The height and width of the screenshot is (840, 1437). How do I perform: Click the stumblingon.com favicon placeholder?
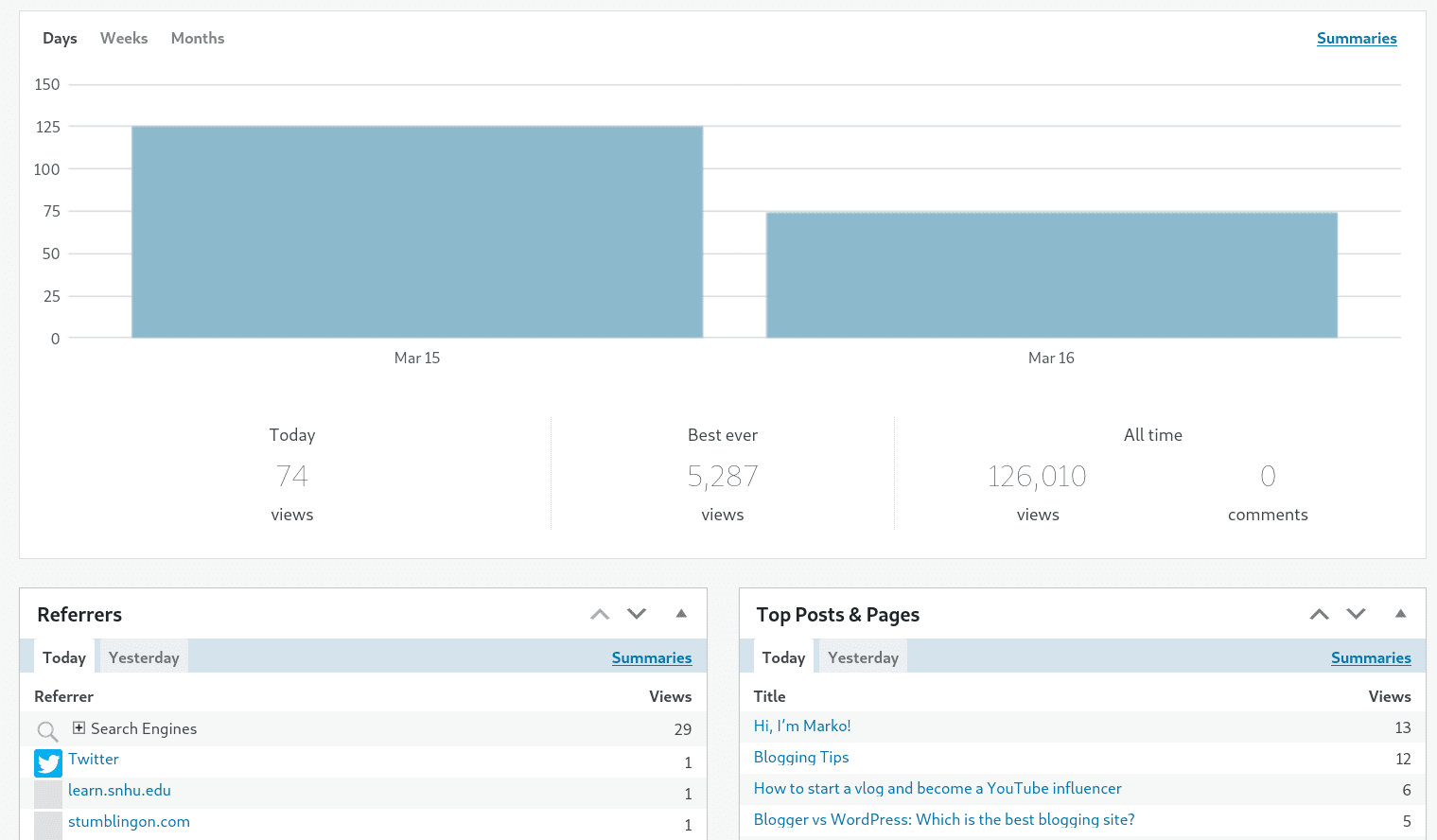click(47, 824)
